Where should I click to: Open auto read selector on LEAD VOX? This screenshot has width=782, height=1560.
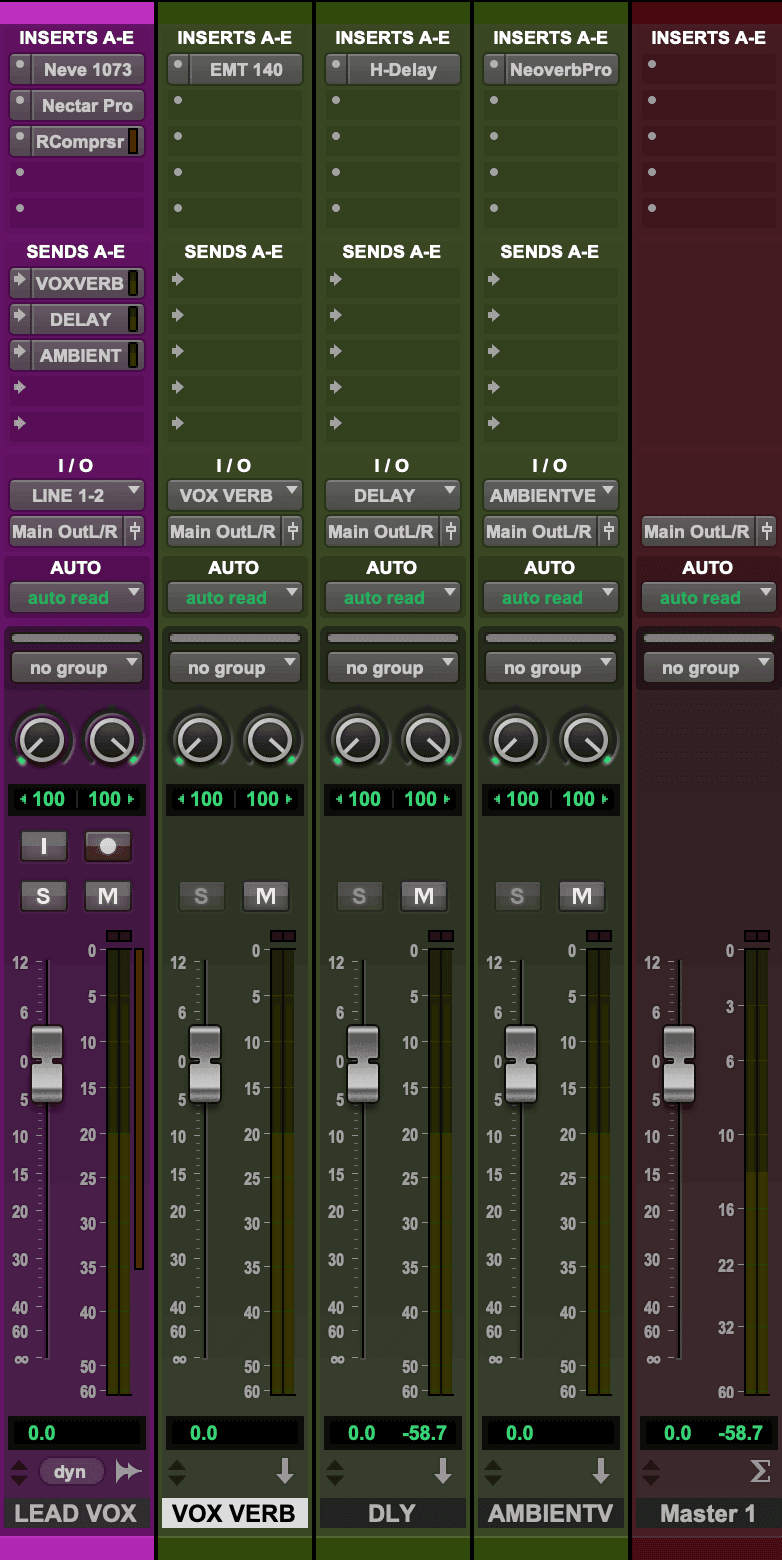click(77, 598)
